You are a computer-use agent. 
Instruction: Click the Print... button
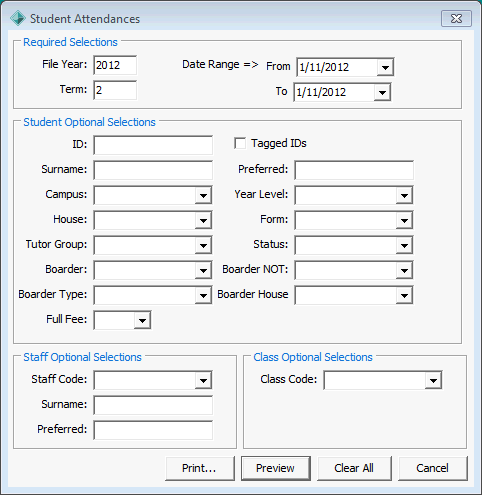coord(200,468)
